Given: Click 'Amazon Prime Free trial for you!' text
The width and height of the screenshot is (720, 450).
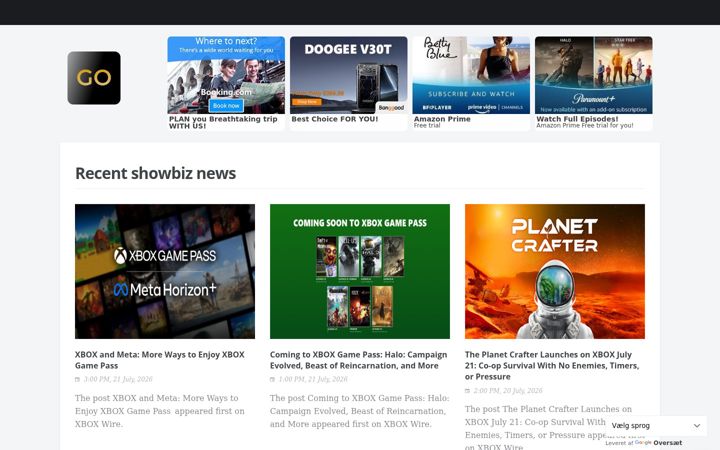Looking at the screenshot, I should coord(585,125).
